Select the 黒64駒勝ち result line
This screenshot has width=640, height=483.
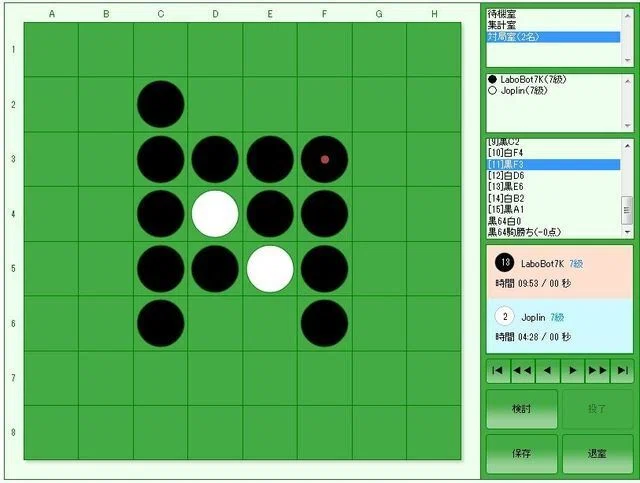pos(553,232)
